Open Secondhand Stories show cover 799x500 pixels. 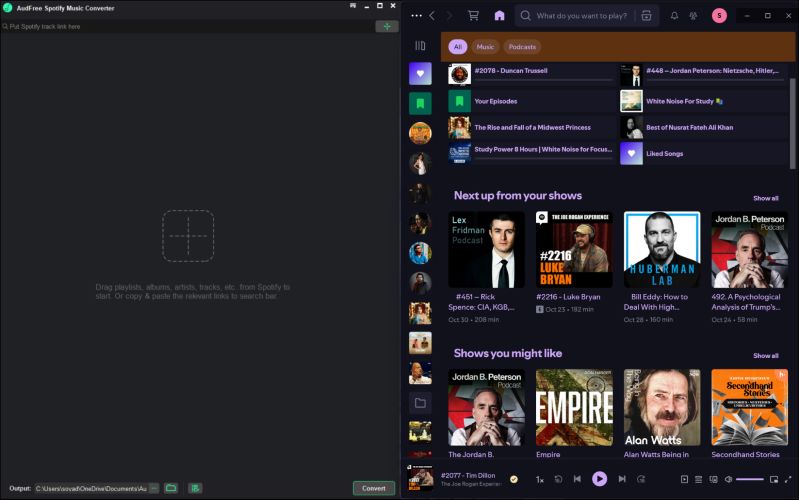[x=750, y=407]
